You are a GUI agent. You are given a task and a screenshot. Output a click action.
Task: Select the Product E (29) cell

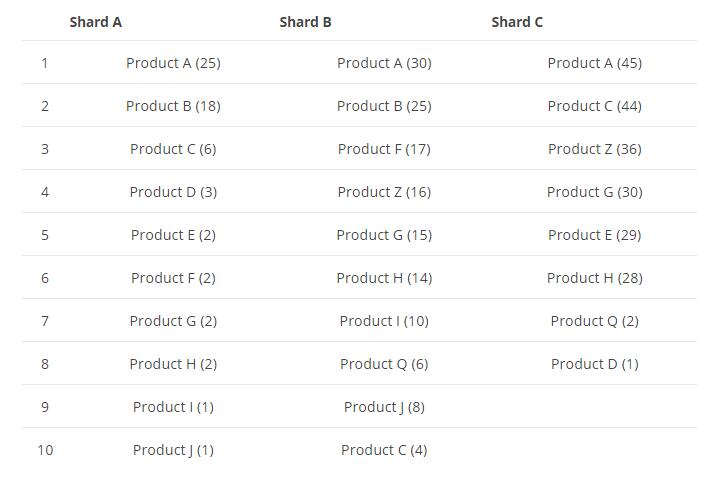pos(594,235)
